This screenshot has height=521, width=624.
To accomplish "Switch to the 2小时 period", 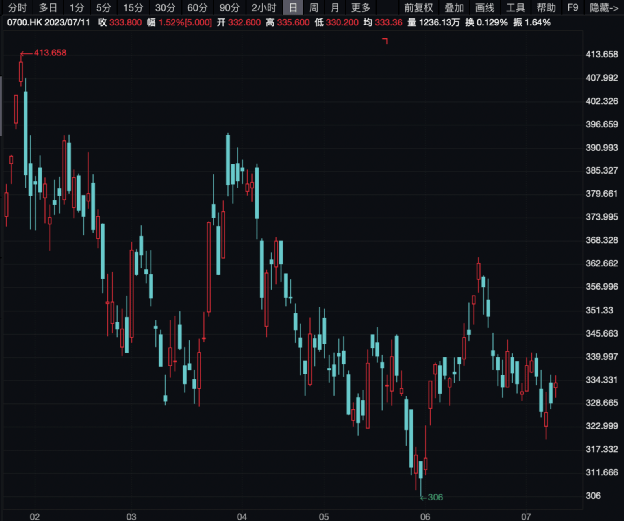I will click(264, 7).
